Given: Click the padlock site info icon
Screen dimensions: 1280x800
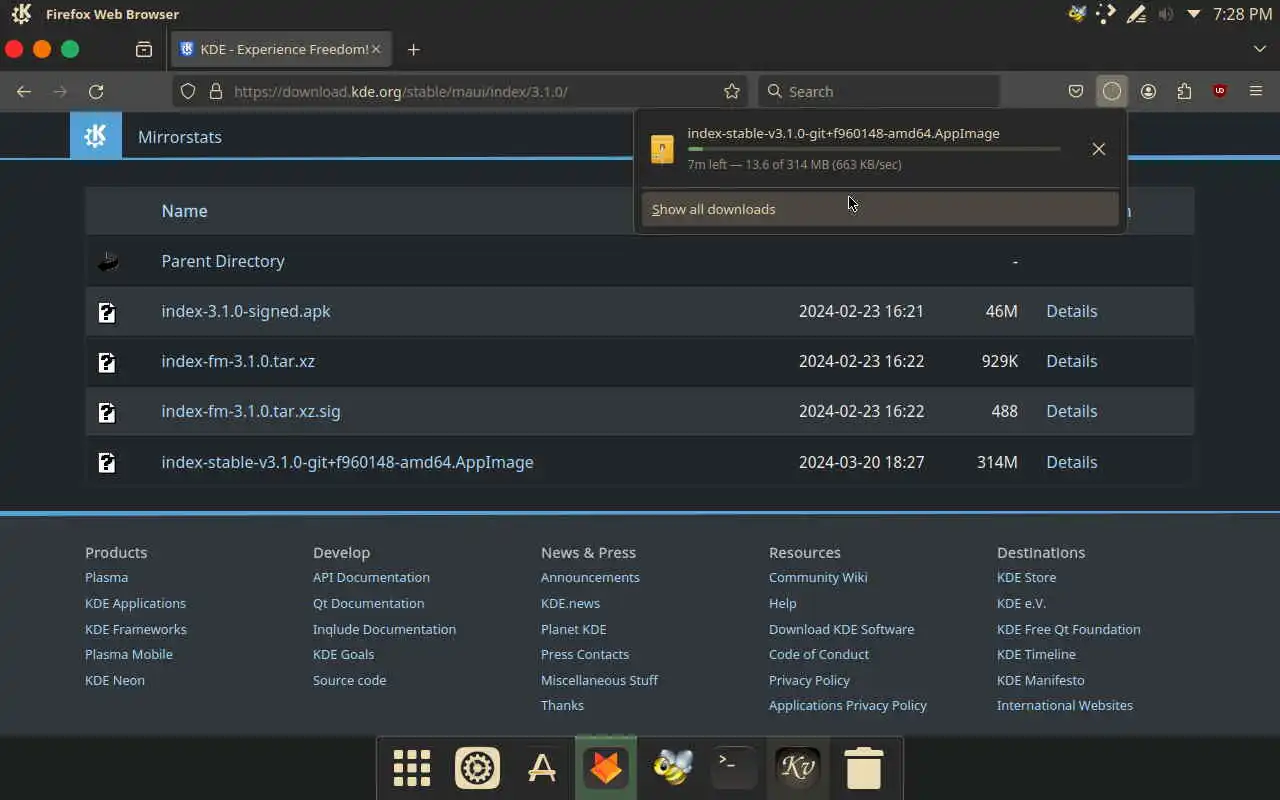Looking at the screenshot, I should tap(215, 91).
